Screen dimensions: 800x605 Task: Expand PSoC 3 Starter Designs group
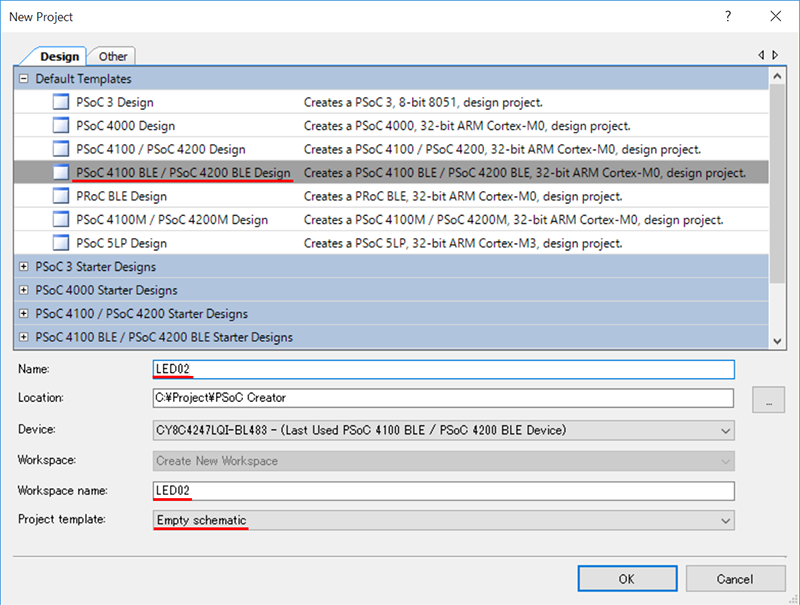23,266
